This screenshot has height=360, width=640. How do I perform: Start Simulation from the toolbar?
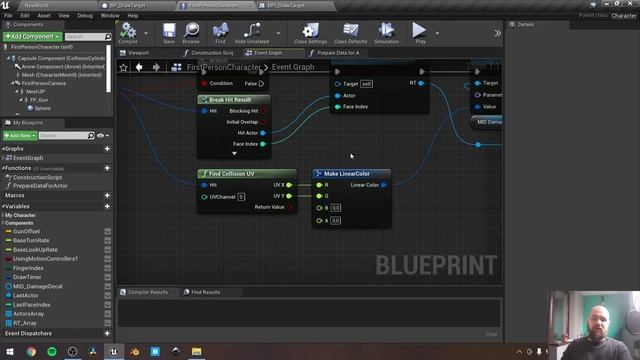coord(386,33)
